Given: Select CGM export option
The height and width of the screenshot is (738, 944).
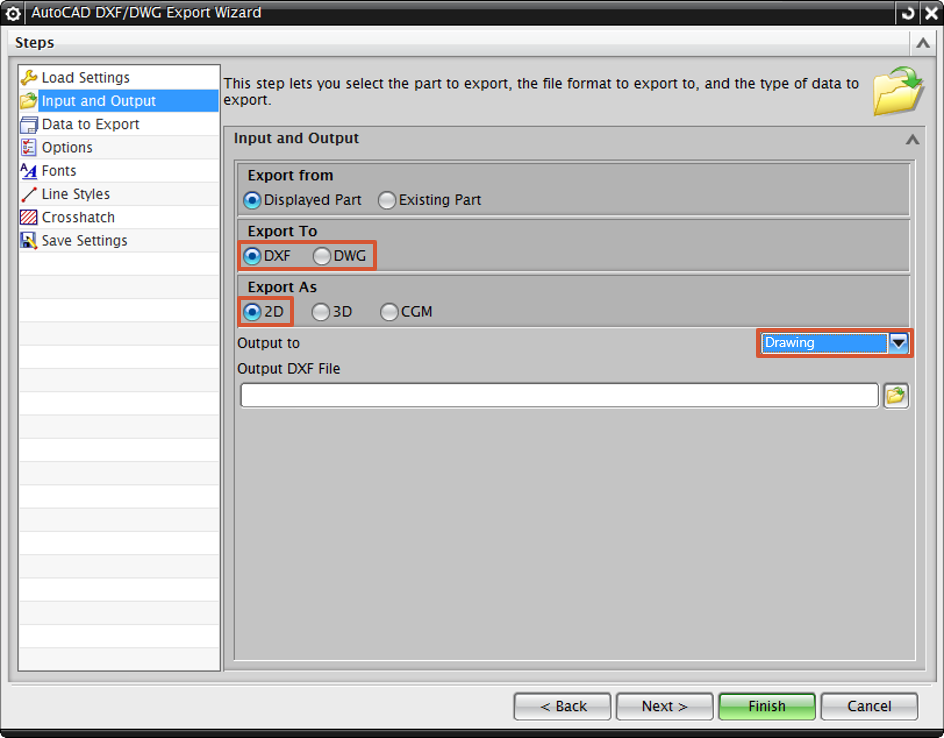Looking at the screenshot, I should [389, 312].
